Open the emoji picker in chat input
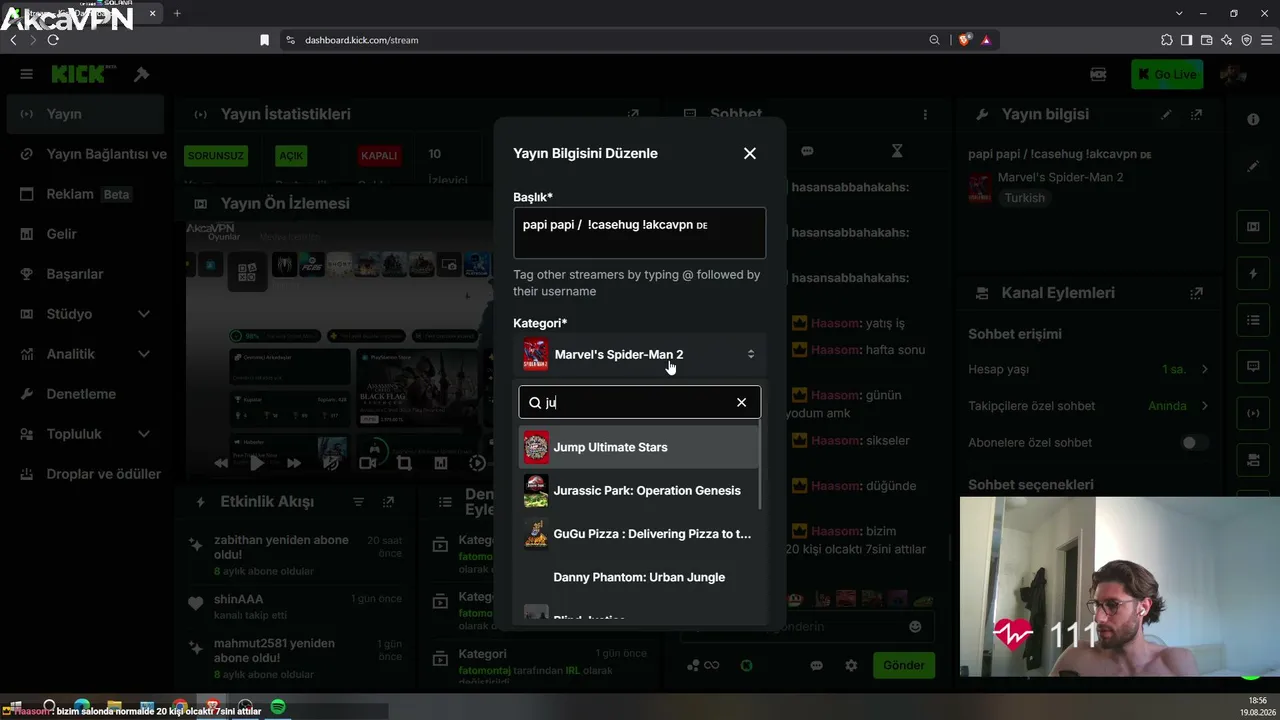Viewport: 1280px width, 720px height. coord(915,627)
